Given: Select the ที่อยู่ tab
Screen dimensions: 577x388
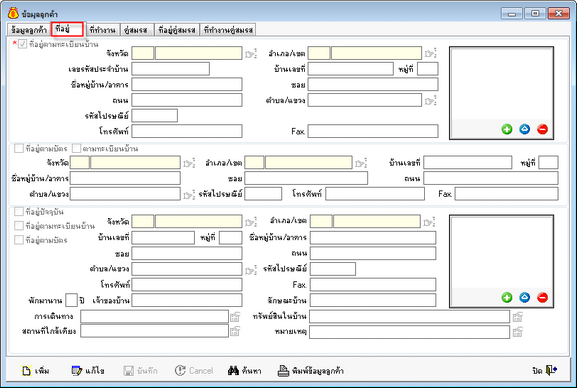Looking at the screenshot, I should (68, 29).
